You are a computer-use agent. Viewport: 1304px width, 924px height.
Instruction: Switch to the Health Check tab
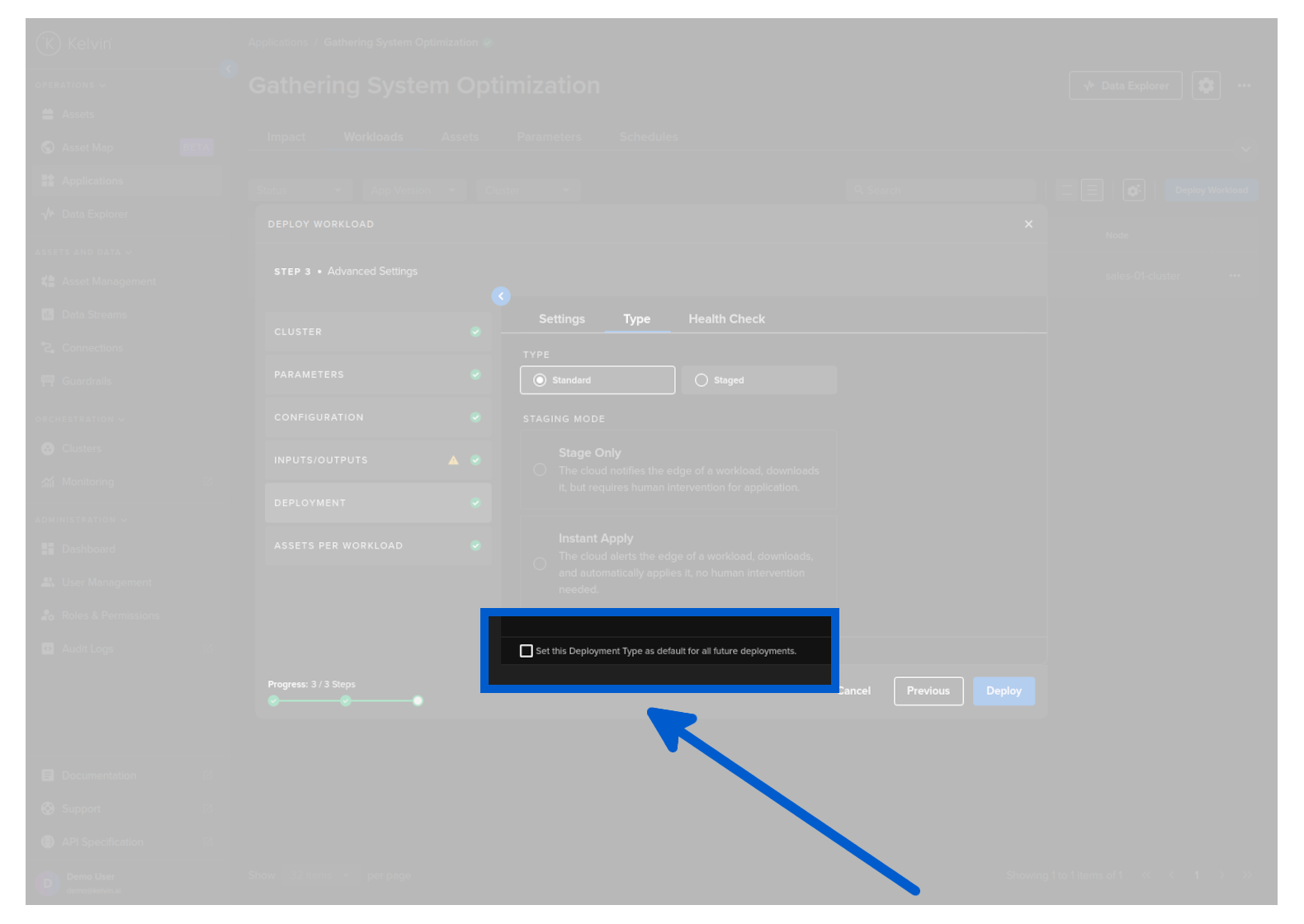point(726,319)
